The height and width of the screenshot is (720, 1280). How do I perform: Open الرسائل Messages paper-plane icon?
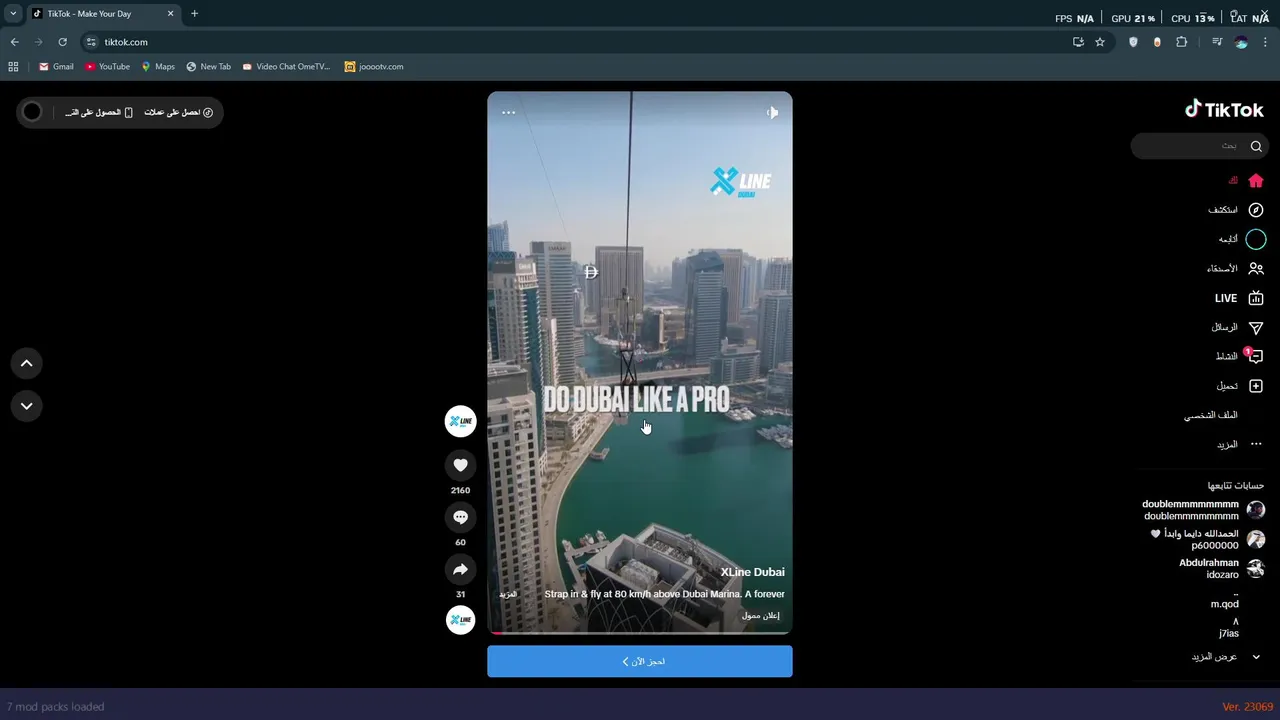pyautogui.click(x=1256, y=327)
